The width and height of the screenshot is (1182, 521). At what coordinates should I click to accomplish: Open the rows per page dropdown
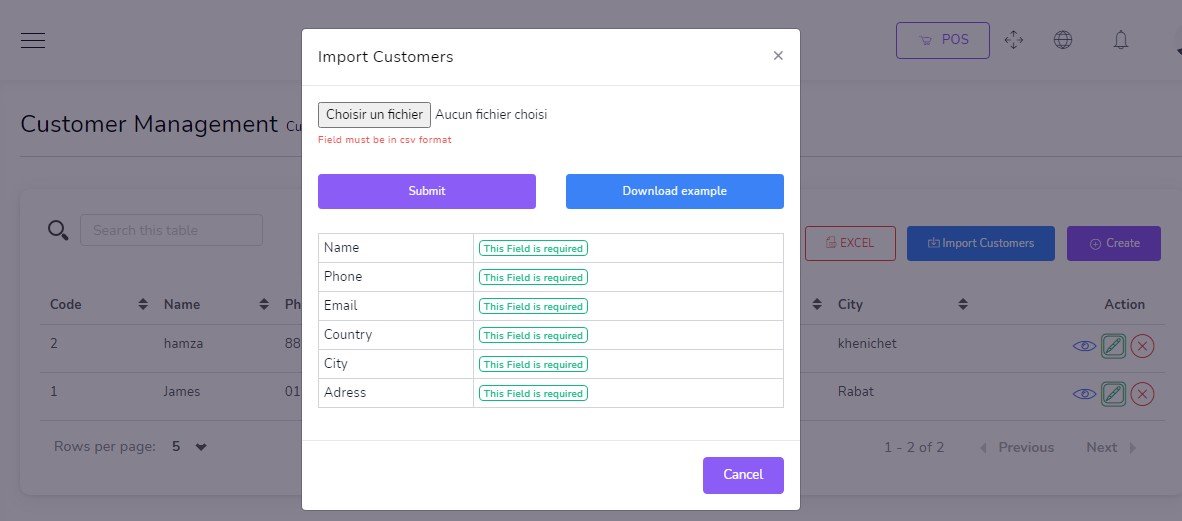(188, 447)
